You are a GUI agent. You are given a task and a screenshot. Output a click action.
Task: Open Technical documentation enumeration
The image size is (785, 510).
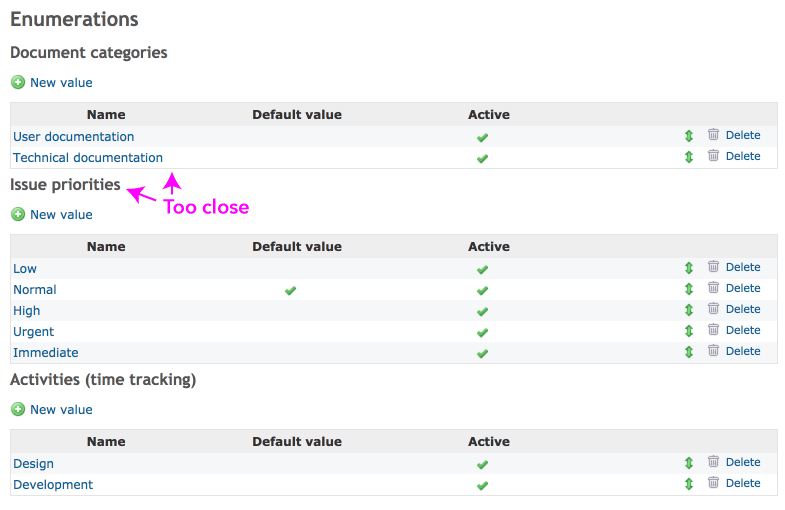88,158
